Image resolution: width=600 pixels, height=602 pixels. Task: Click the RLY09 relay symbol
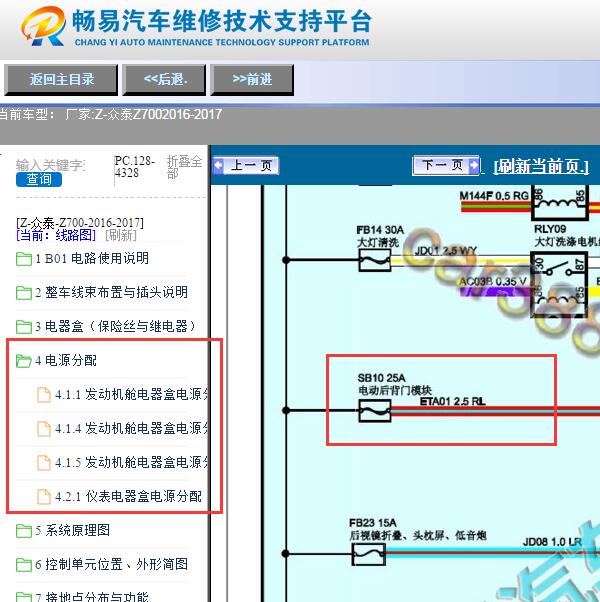click(559, 285)
